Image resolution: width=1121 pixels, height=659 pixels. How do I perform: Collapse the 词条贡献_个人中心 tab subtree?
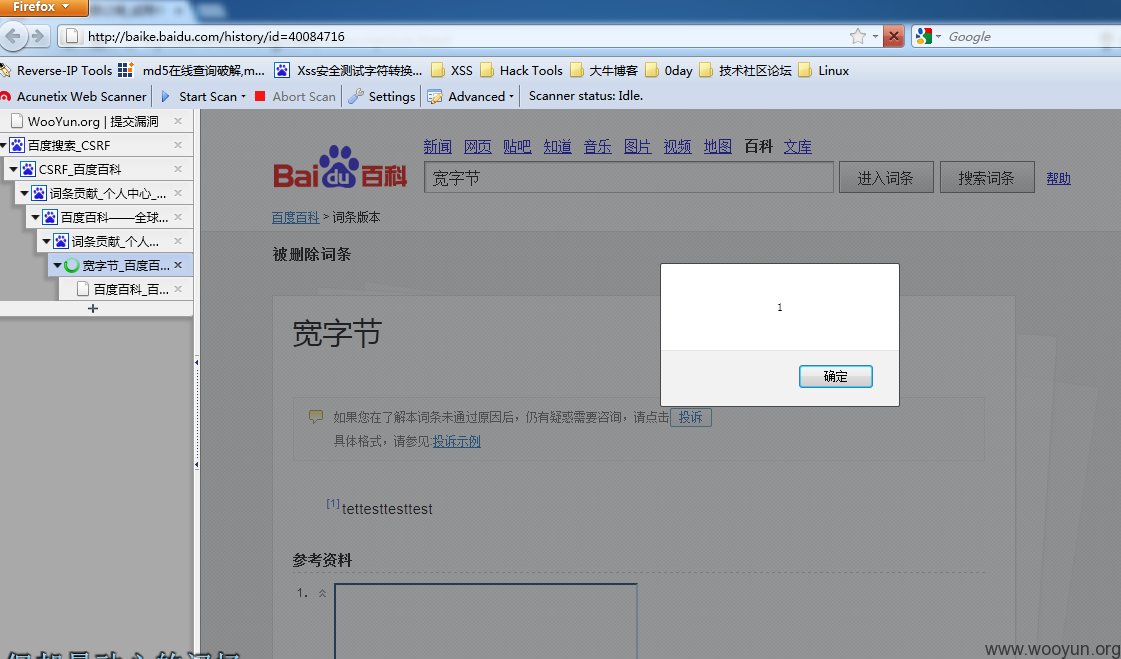click(x=24, y=193)
